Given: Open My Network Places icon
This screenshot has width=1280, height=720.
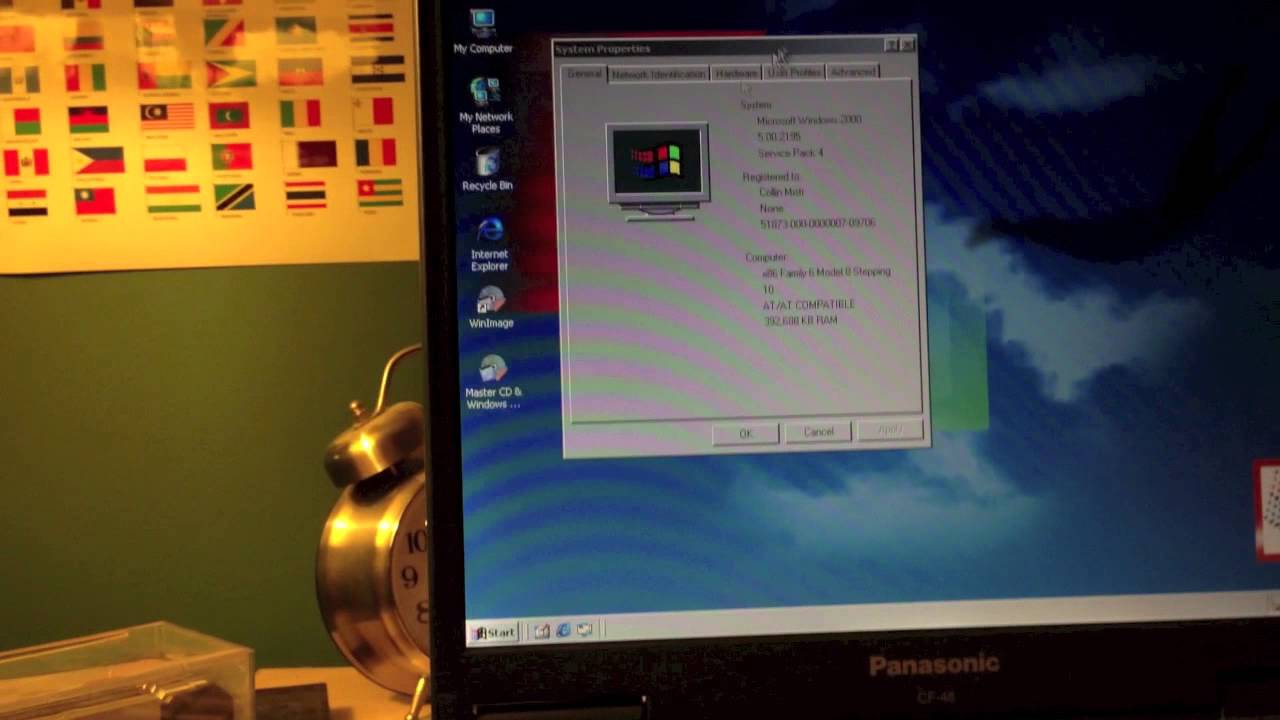Looking at the screenshot, I should (486, 106).
